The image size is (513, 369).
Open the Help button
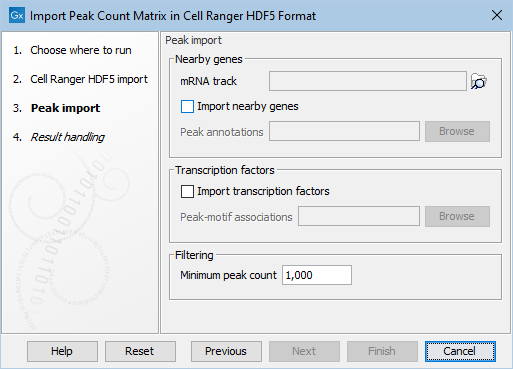tap(62, 351)
